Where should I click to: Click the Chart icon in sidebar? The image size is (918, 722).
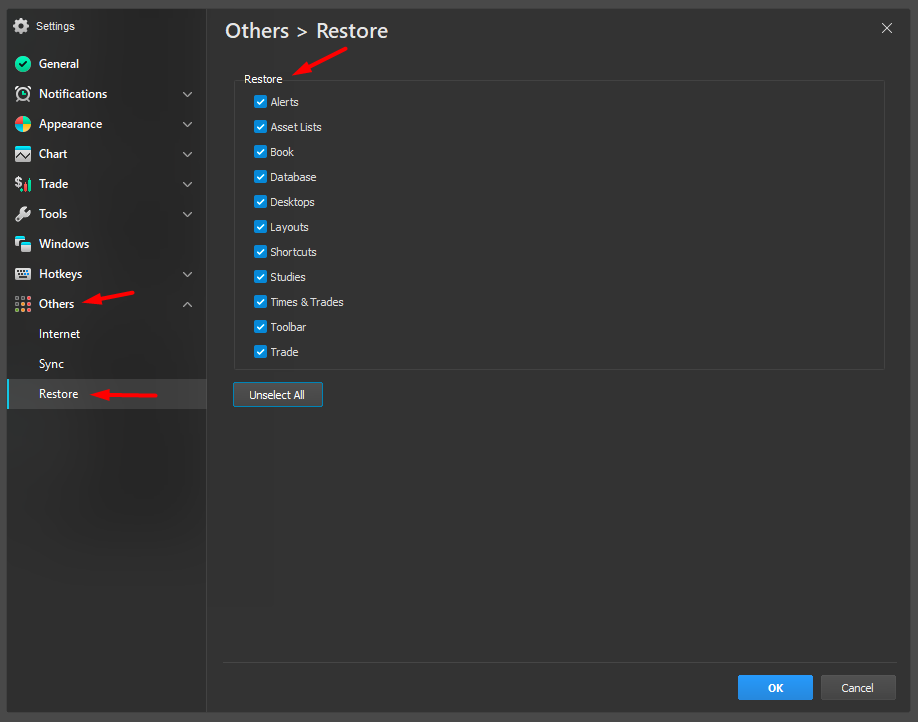click(x=23, y=154)
